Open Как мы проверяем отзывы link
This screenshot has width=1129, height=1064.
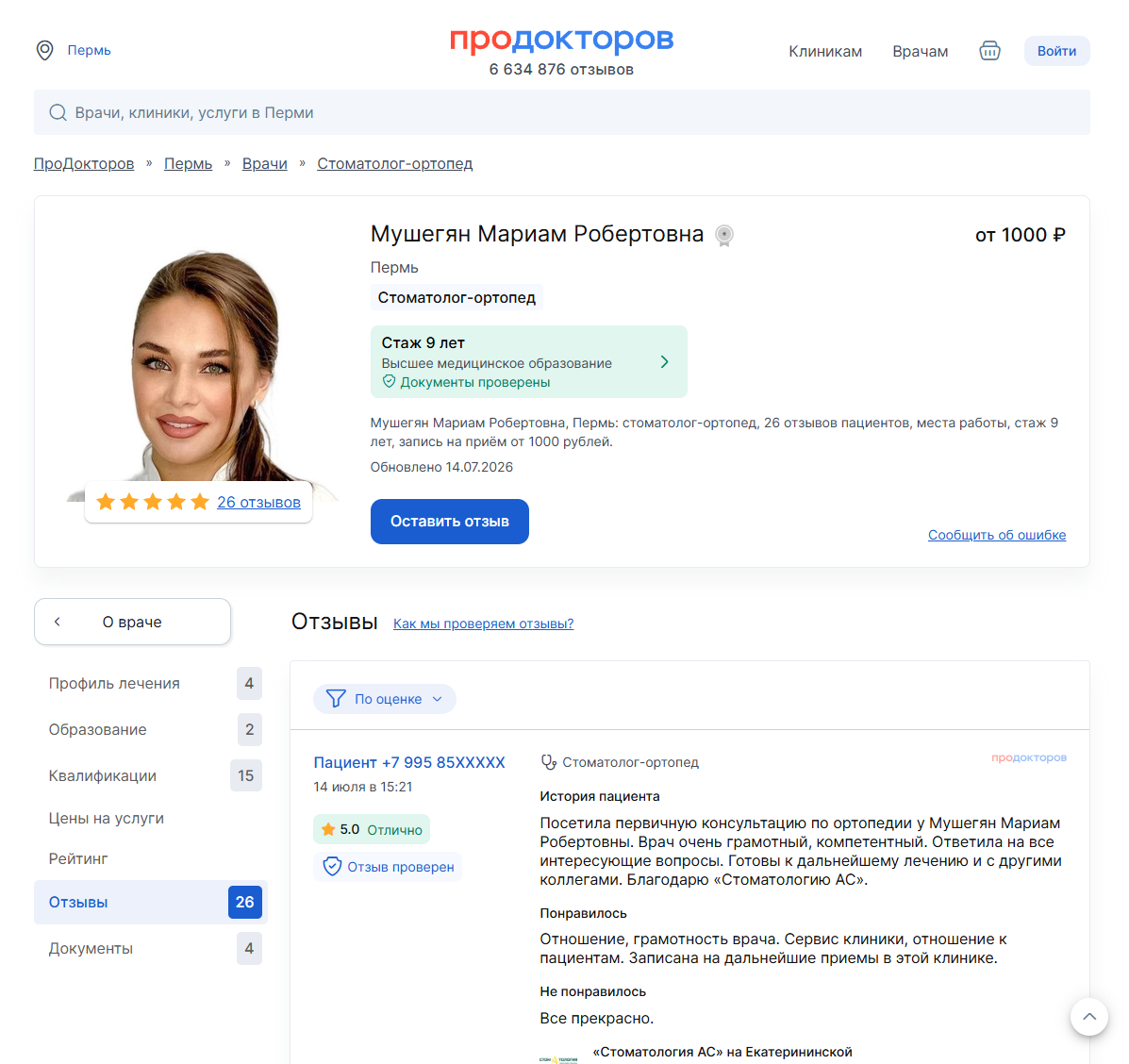(483, 623)
